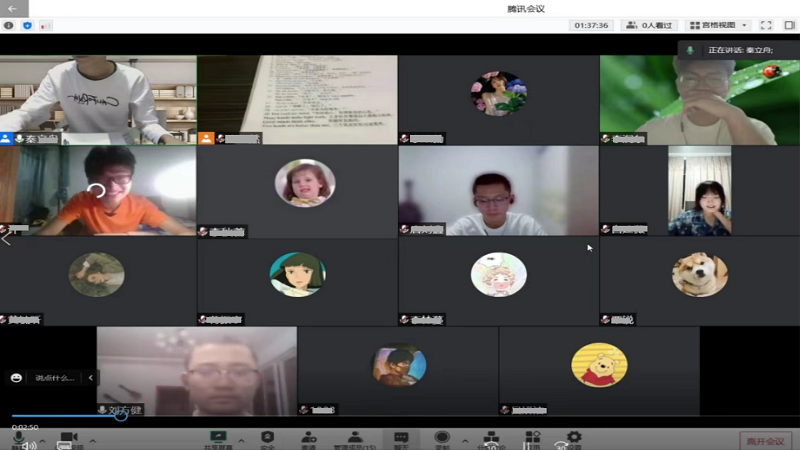Click the little girl photo avatar
800x450 pixels.
305,183
